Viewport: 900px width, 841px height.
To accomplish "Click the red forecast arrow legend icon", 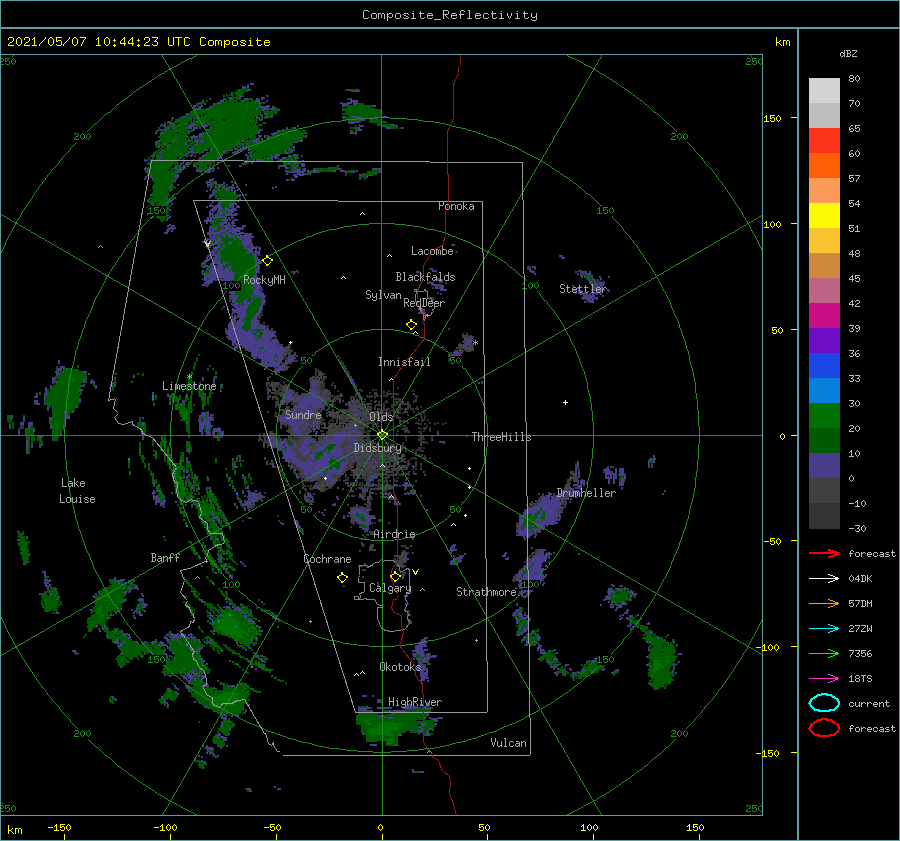I will coord(824,553).
